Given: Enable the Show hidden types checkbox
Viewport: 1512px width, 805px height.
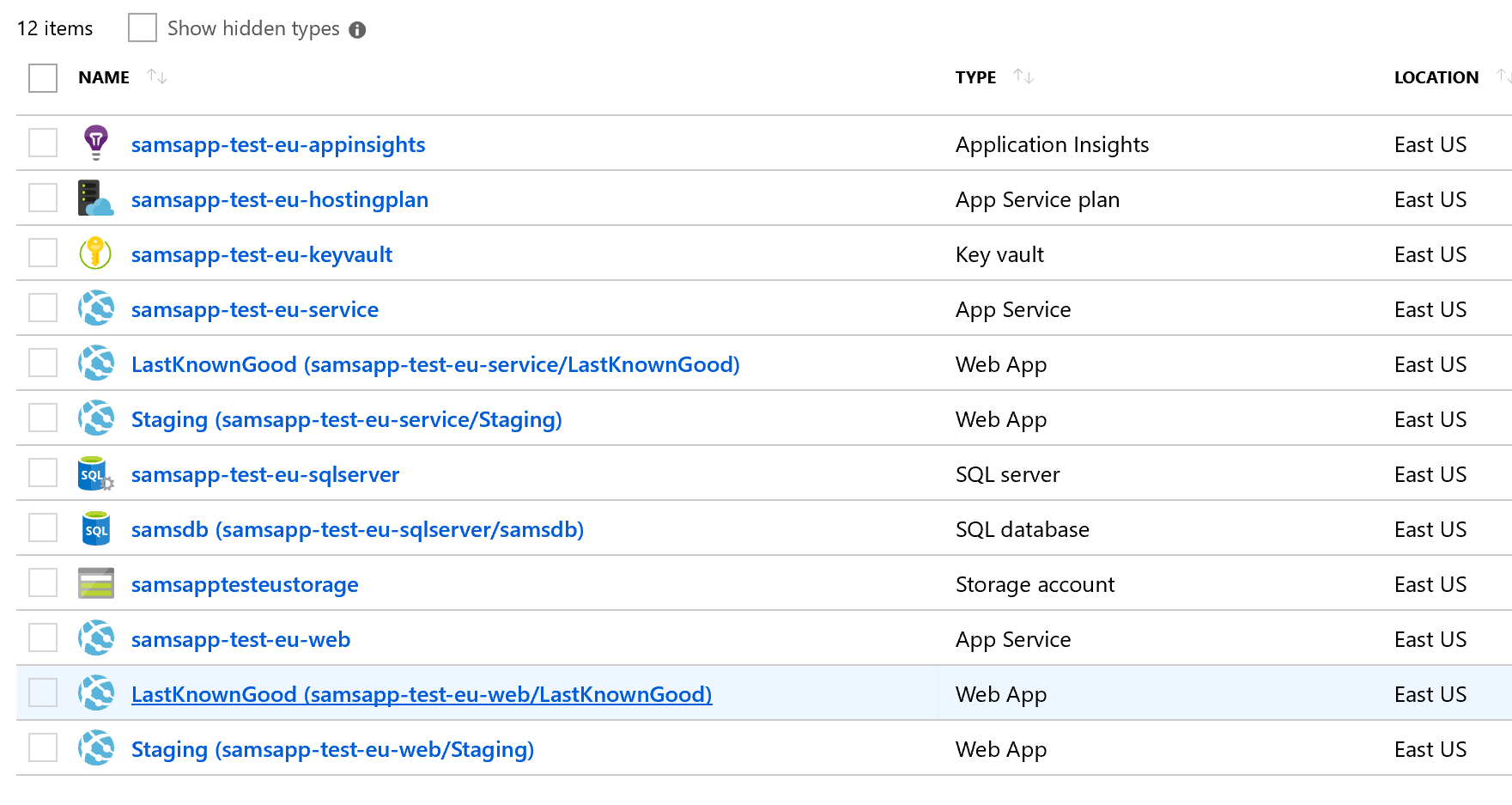Looking at the screenshot, I should click(143, 27).
